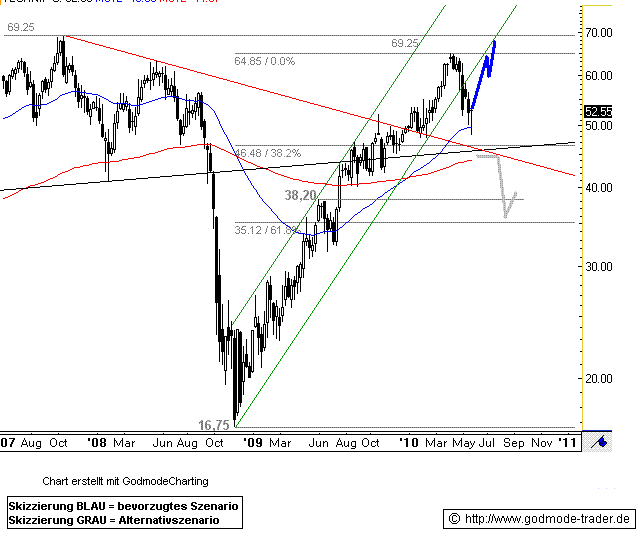Click the 35.12 / 61.8% Fibonacci label
Image resolution: width=639 pixels, height=555 pixels.
(x=266, y=229)
